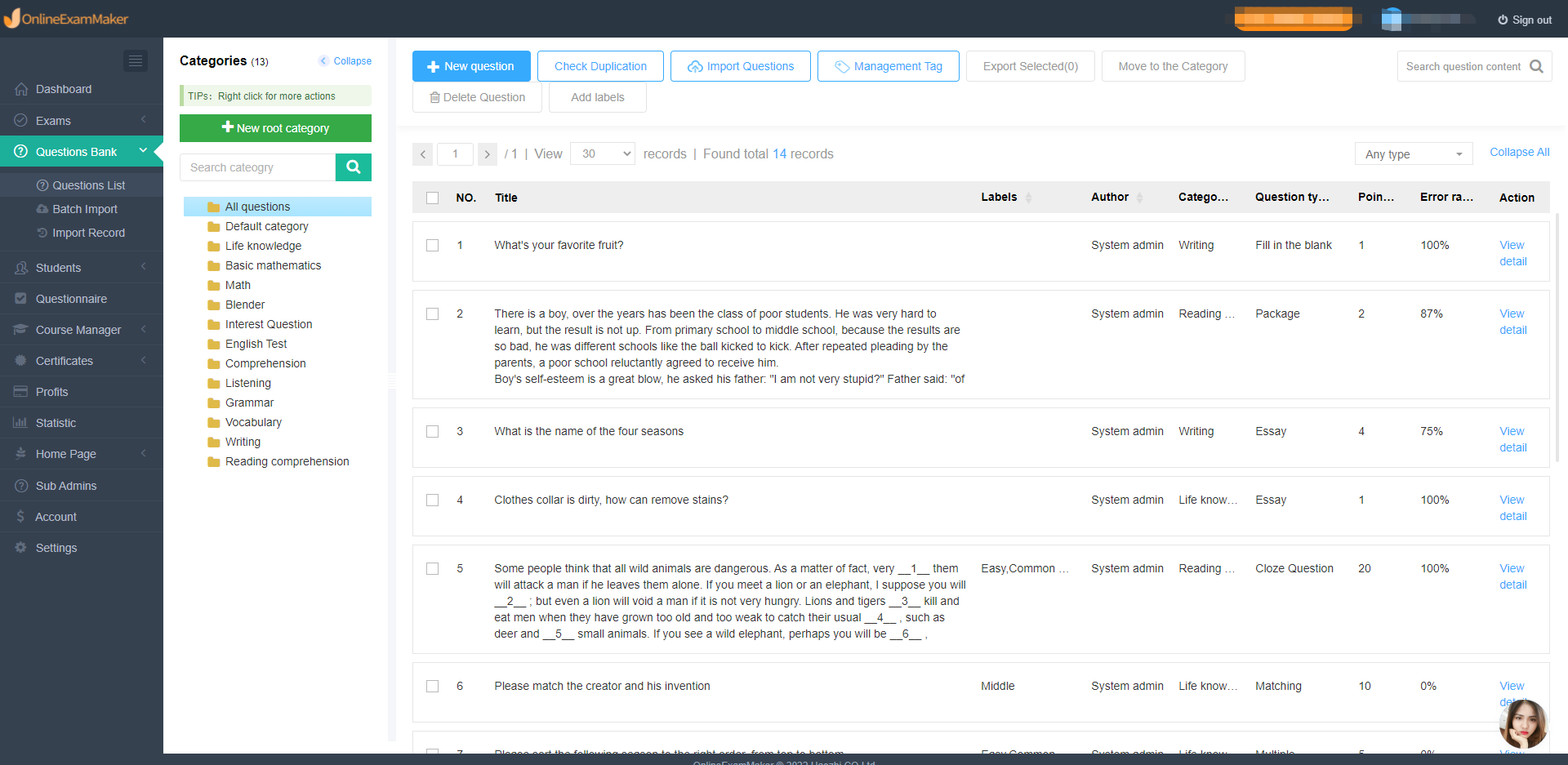The height and width of the screenshot is (765, 1568).
Task: Click the hamburger menu icon in sidebar
Action: click(136, 60)
